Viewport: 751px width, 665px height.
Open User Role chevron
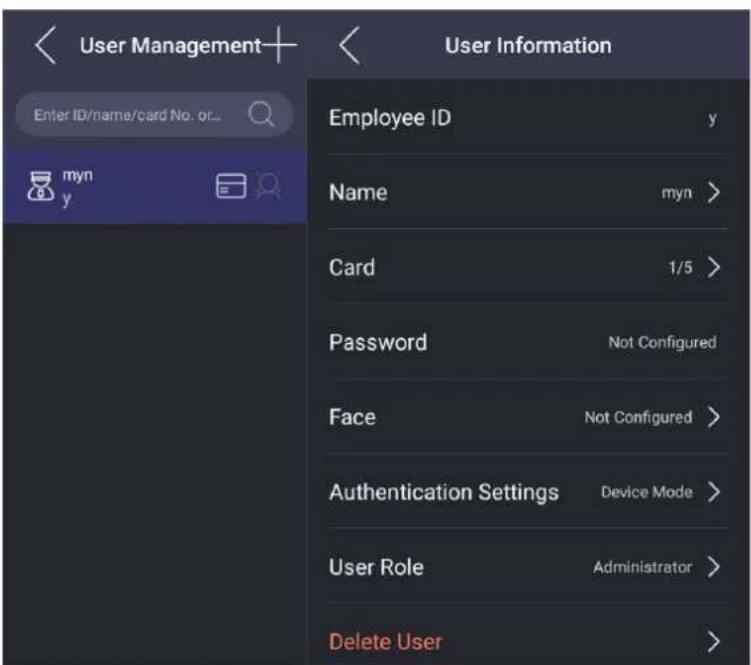pos(714,567)
